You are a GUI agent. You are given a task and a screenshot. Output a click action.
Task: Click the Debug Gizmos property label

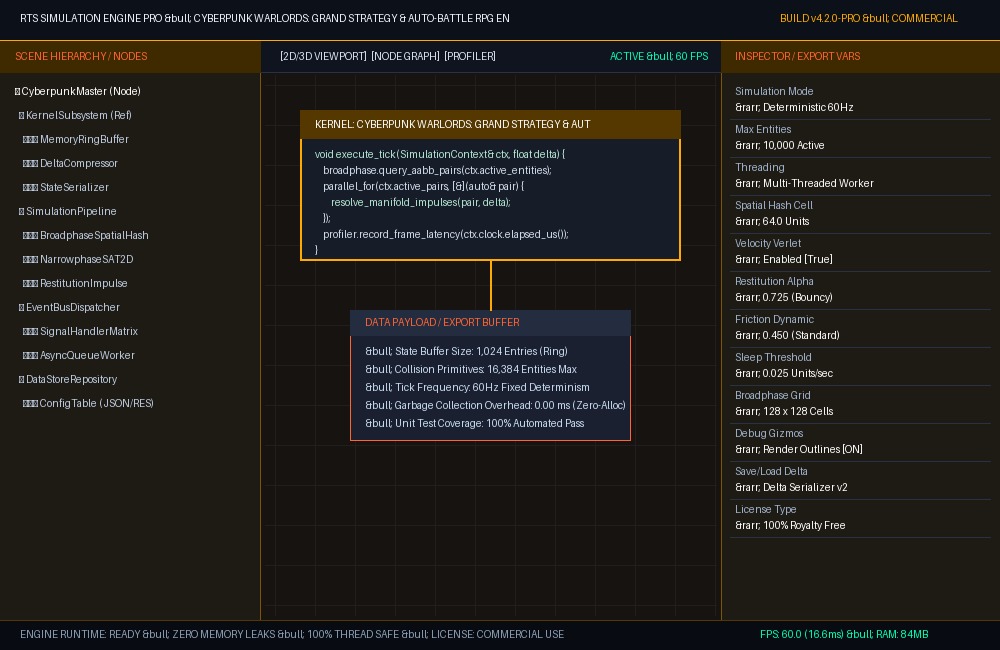(x=768, y=433)
